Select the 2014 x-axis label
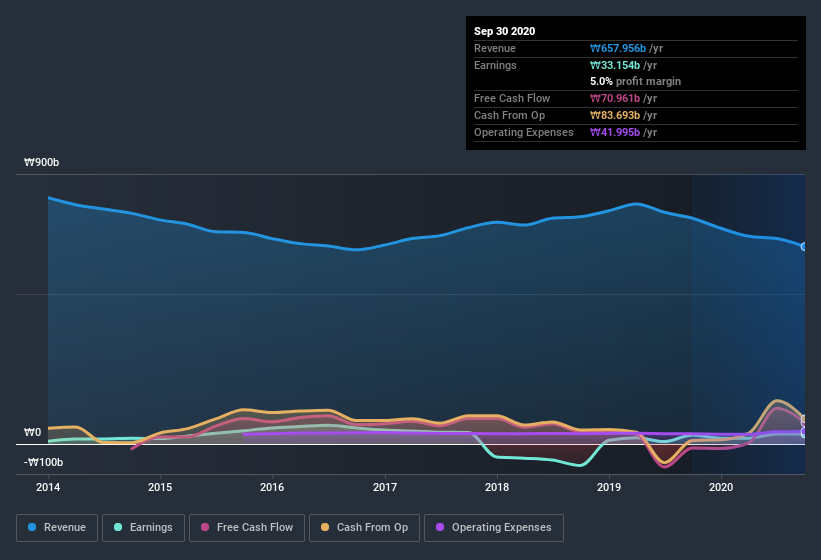This screenshot has width=821, height=560. (x=48, y=487)
